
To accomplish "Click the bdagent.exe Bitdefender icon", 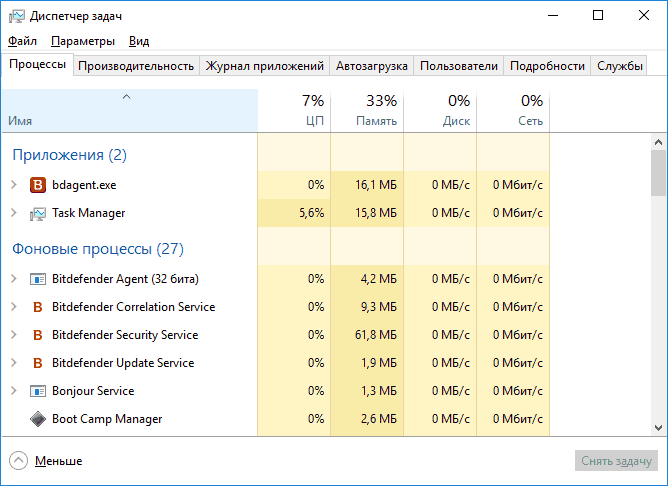I will (37, 185).
